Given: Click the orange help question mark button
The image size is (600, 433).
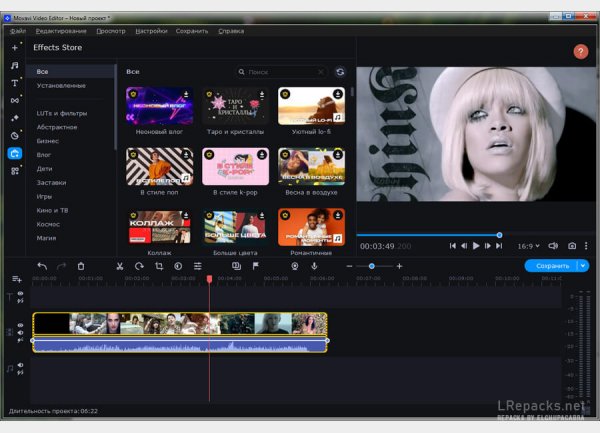Looking at the screenshot, I should [580, 51].
